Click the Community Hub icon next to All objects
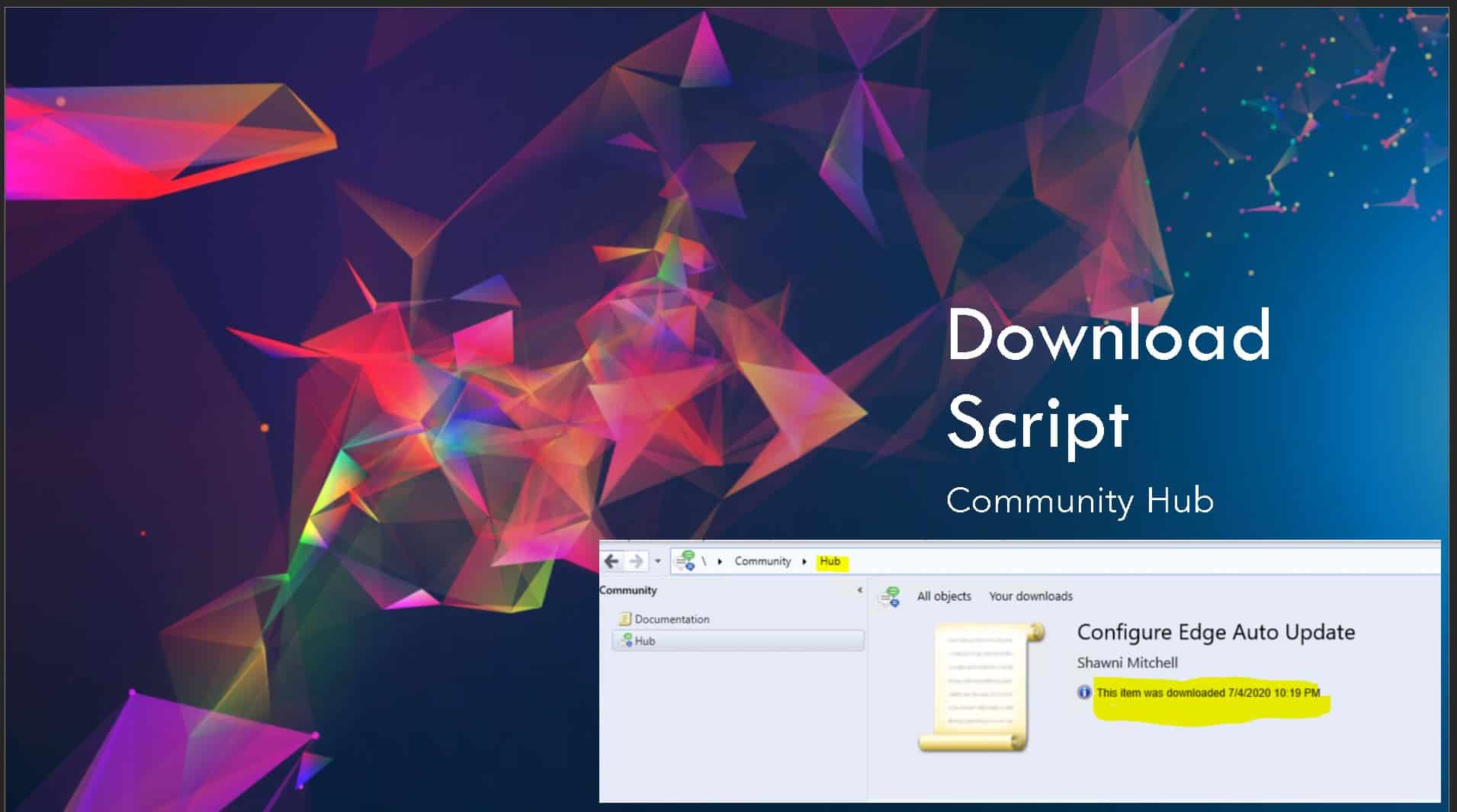The width and height of the screenshot is (1457, 812). [891, 595]
